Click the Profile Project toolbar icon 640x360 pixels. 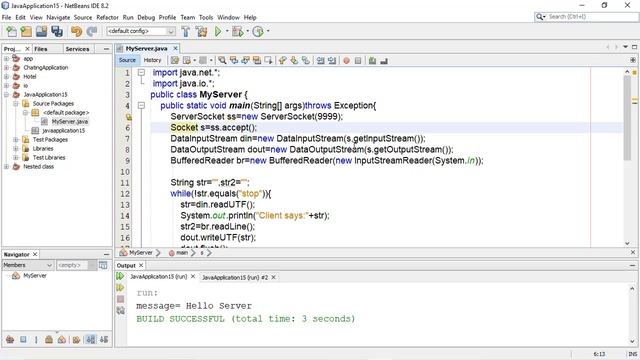(x=258, y=31)
